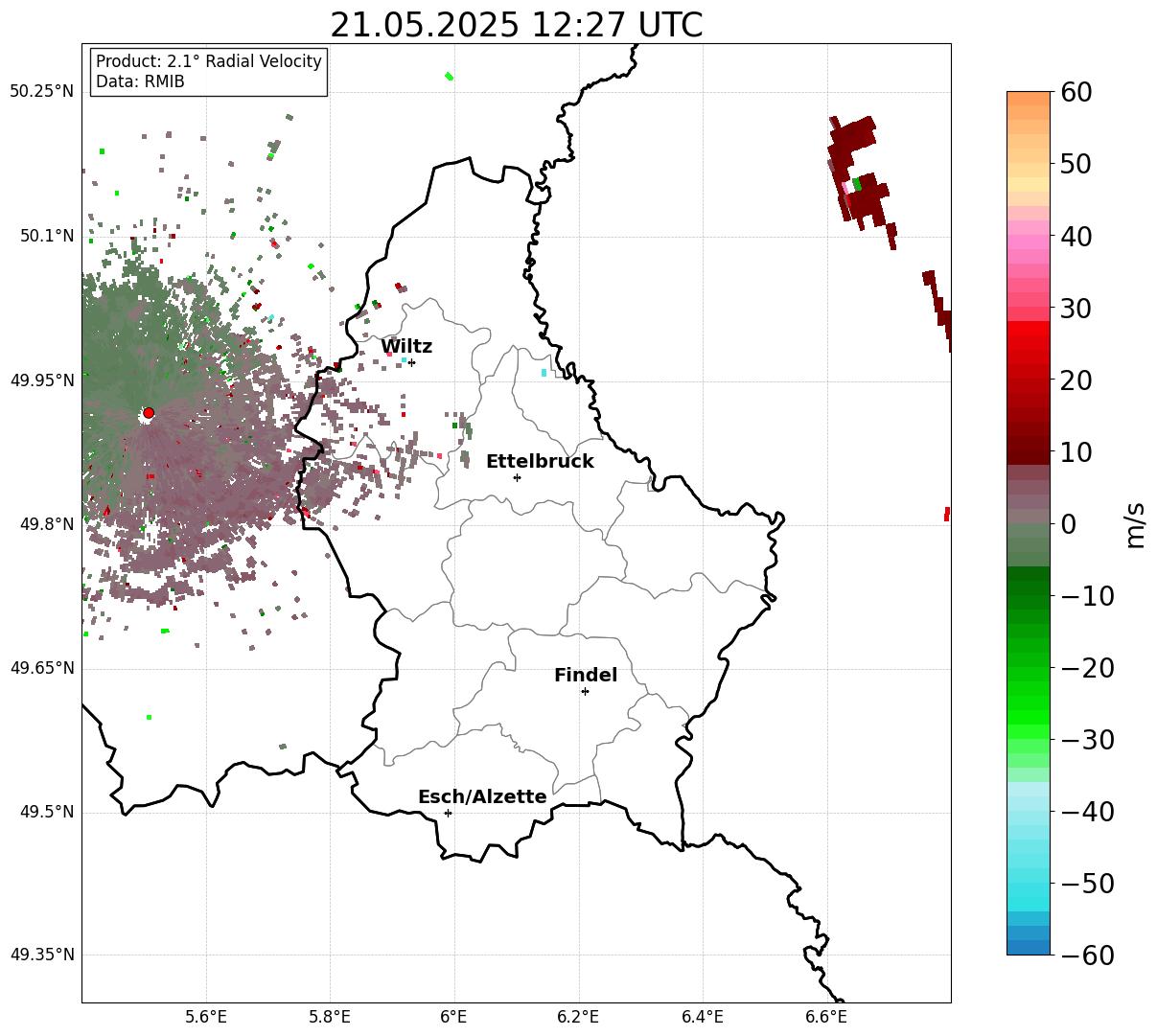
Task: Click the Esch/Alzette station cross marker
Action: (448, 813)
